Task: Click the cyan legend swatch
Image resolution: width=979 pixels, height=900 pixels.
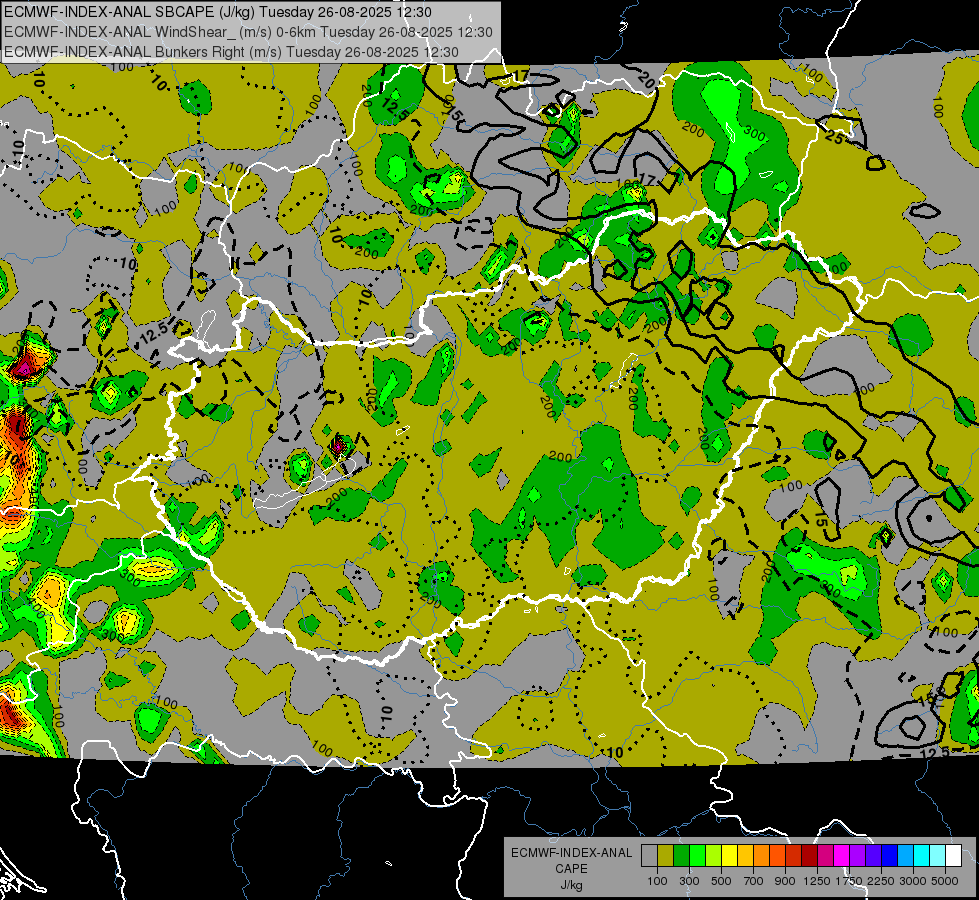Action: coord(922,856)
